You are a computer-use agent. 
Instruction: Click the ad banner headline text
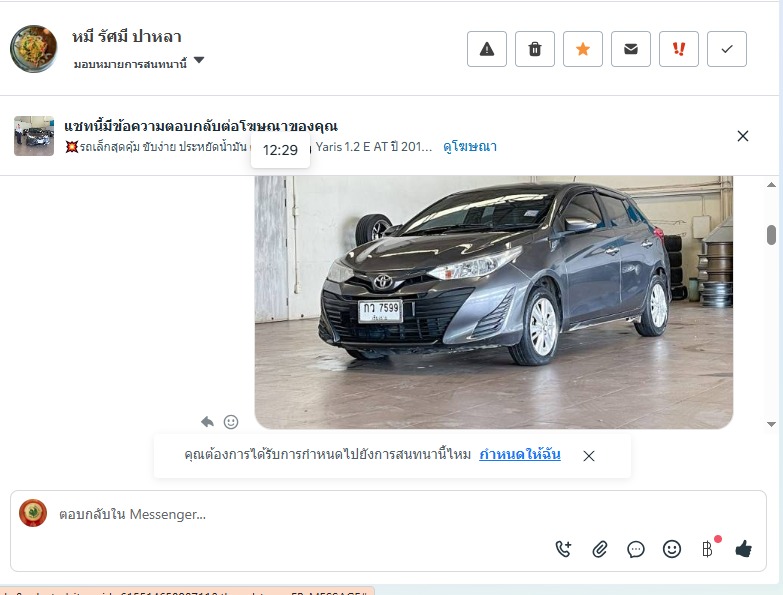pyautogui.click(x=201, y=126)
